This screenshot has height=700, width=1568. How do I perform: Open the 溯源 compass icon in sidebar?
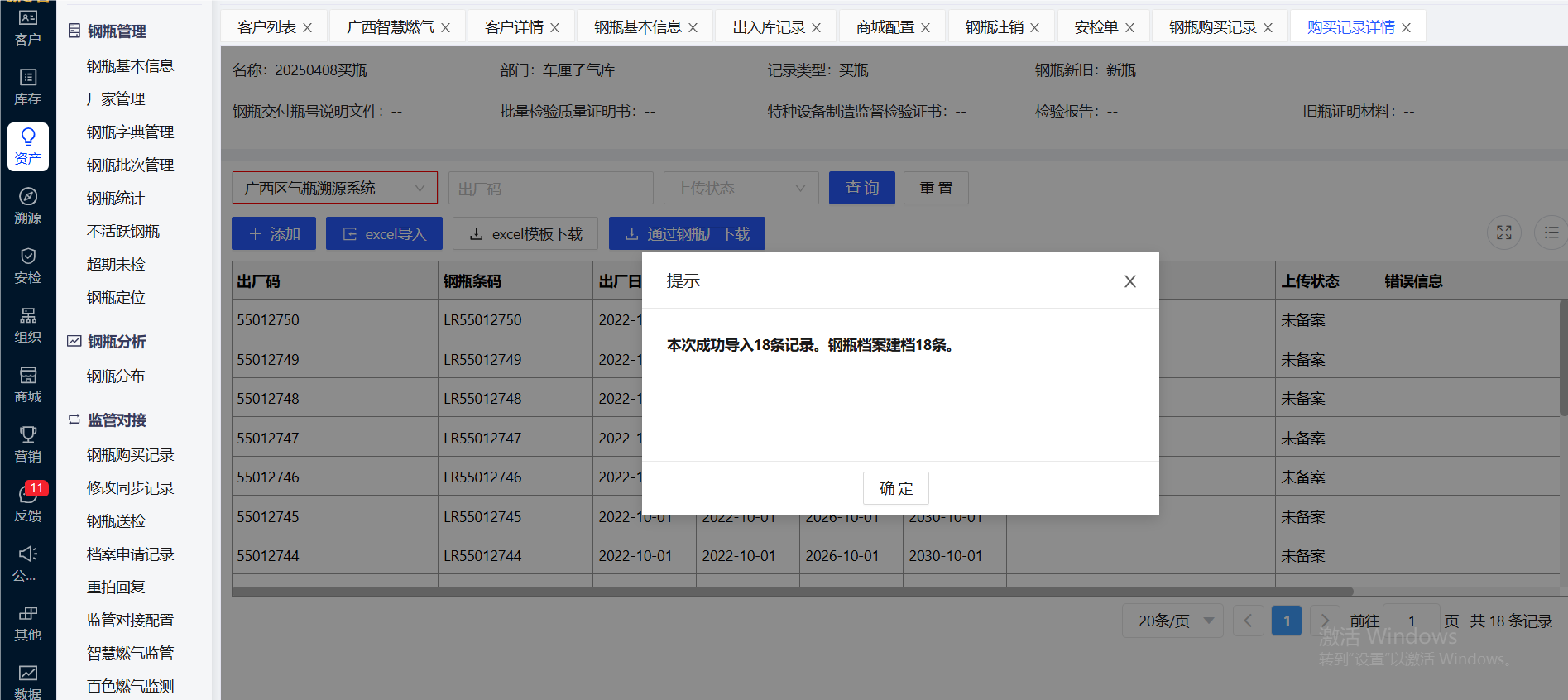27,205
